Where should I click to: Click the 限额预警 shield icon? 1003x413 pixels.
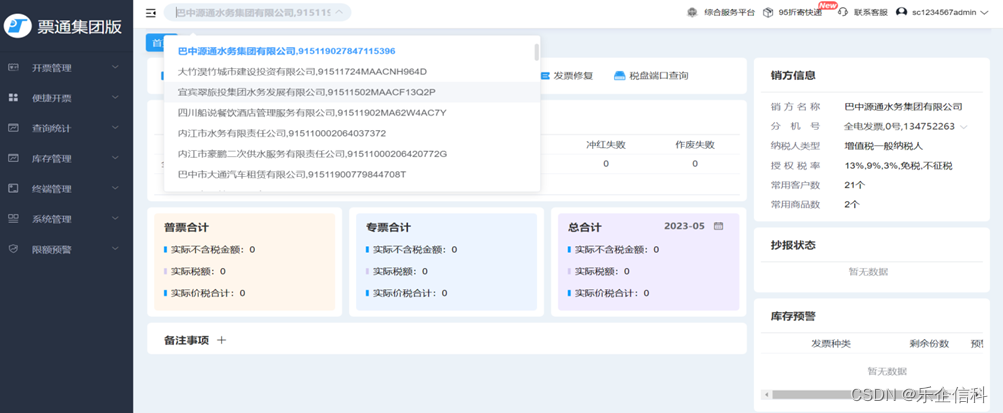point(13,249)
